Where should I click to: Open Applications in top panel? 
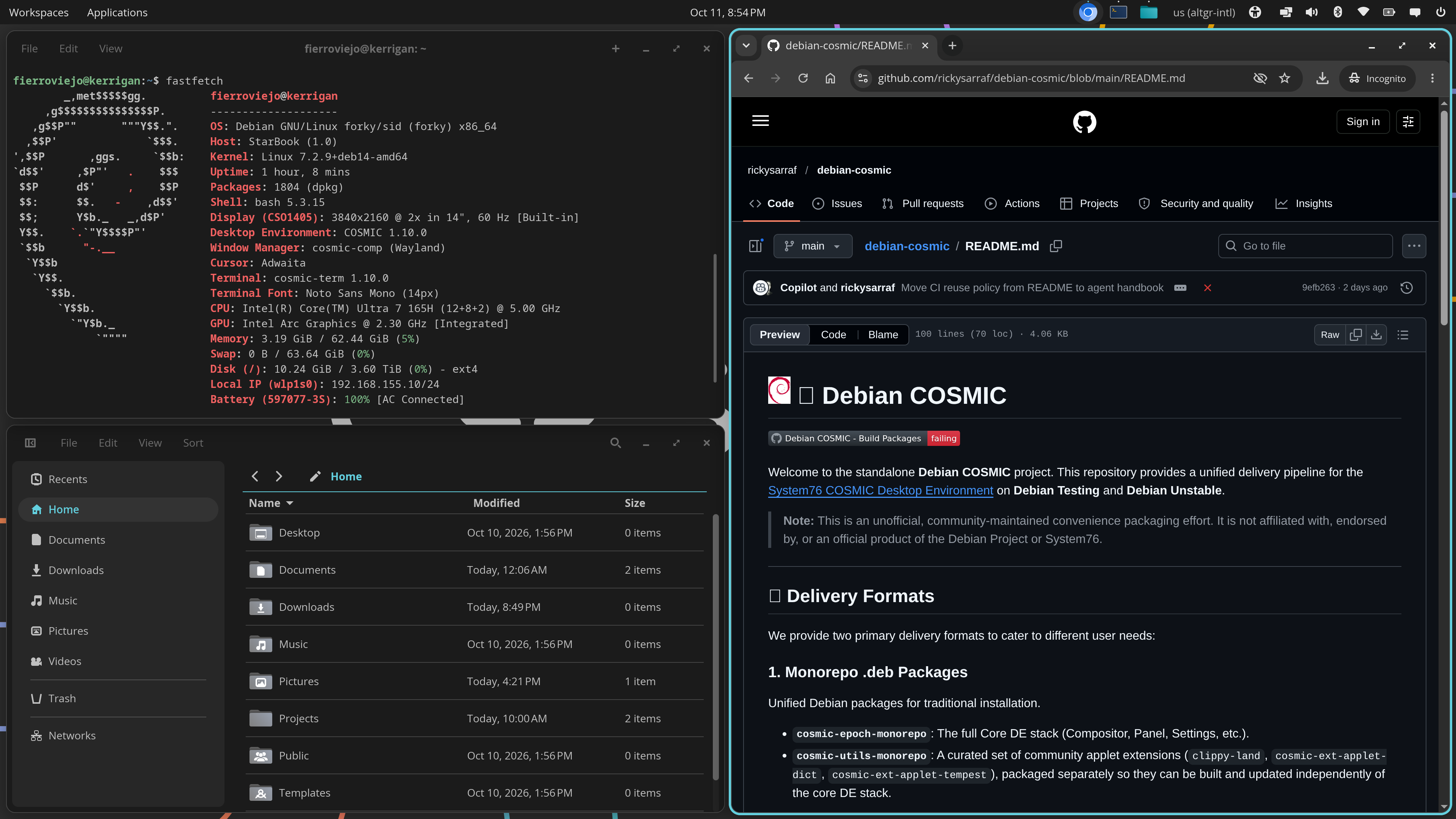(117, 13)
